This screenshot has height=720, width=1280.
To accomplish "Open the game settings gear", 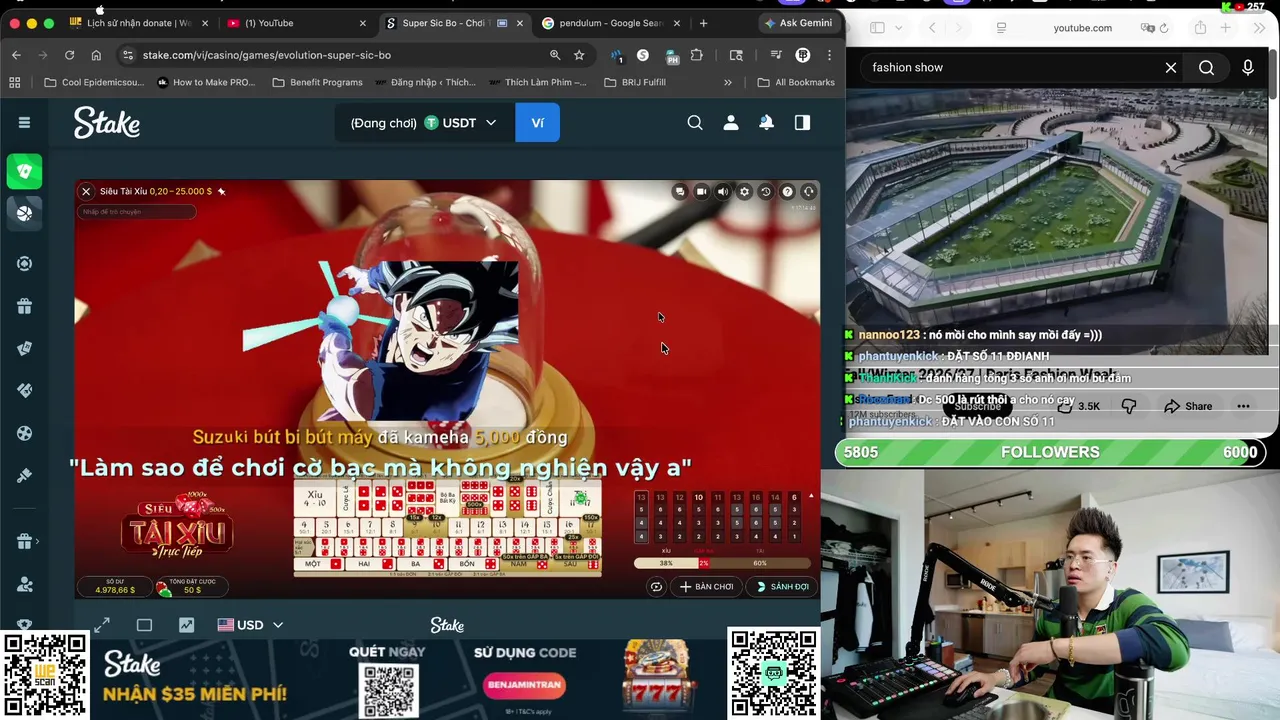I will (744, 192).
